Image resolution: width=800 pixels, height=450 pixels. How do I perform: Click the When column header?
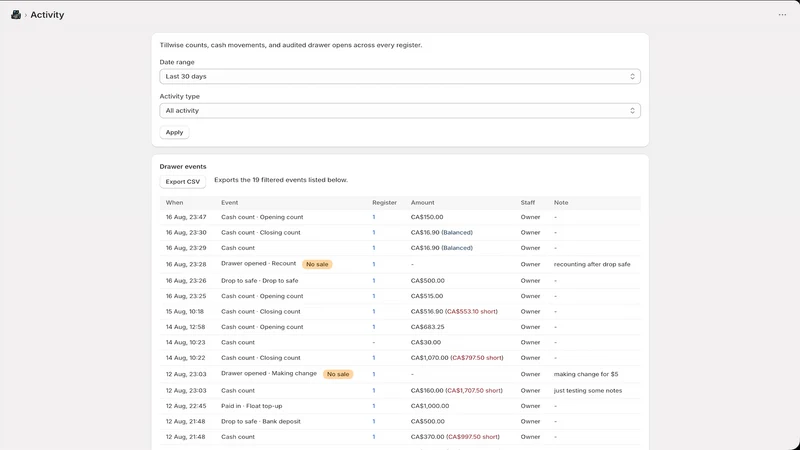coord(174,203)
